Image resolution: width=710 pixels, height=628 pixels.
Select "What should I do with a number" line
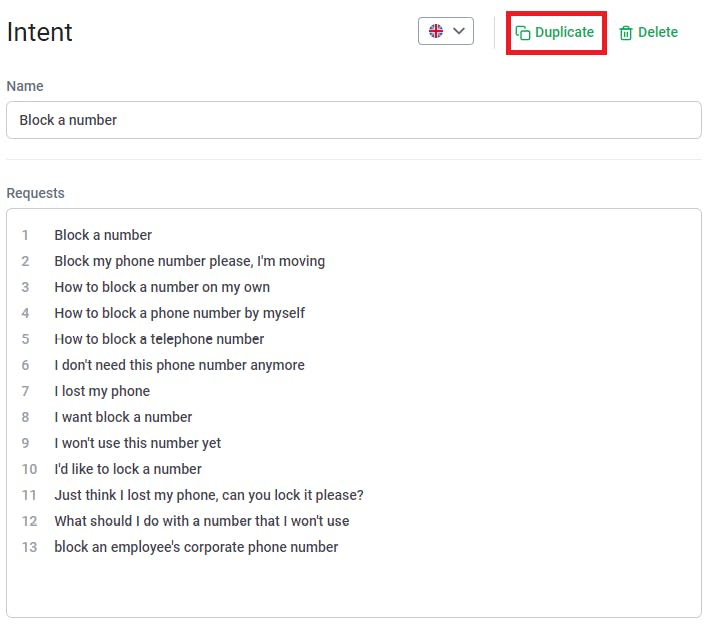[x=202, y=521]
